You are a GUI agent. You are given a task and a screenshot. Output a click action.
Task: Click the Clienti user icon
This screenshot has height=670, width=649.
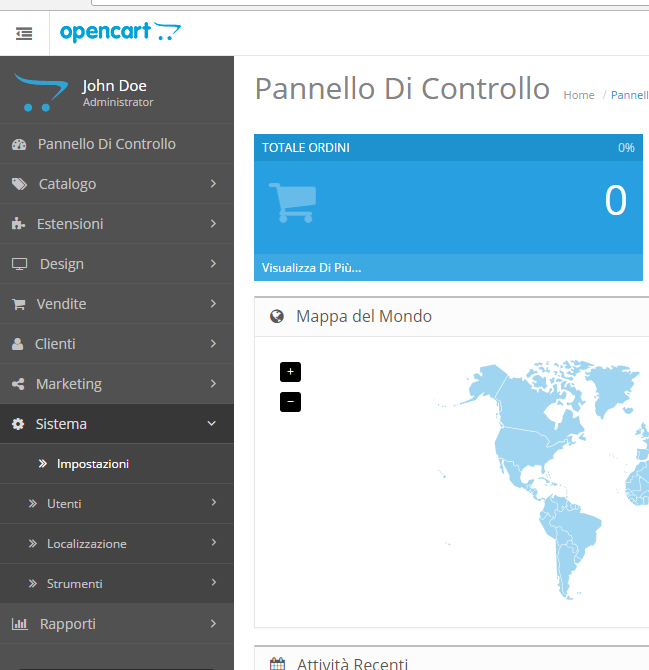click(18, 344)
